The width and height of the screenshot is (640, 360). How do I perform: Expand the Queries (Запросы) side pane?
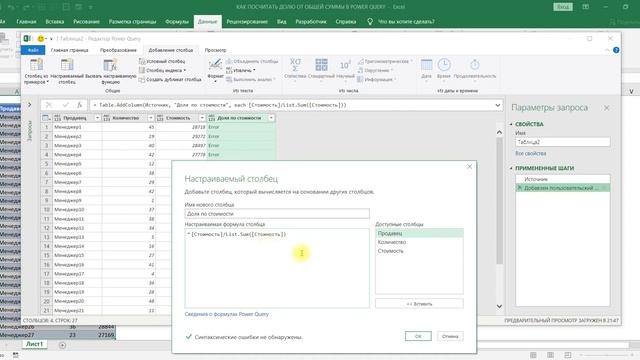click(29, 105)
